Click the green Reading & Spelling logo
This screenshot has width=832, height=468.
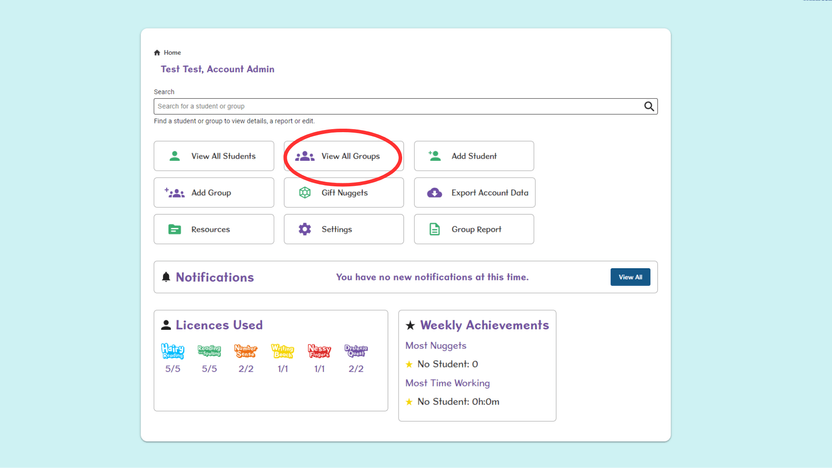click(209, 351)
